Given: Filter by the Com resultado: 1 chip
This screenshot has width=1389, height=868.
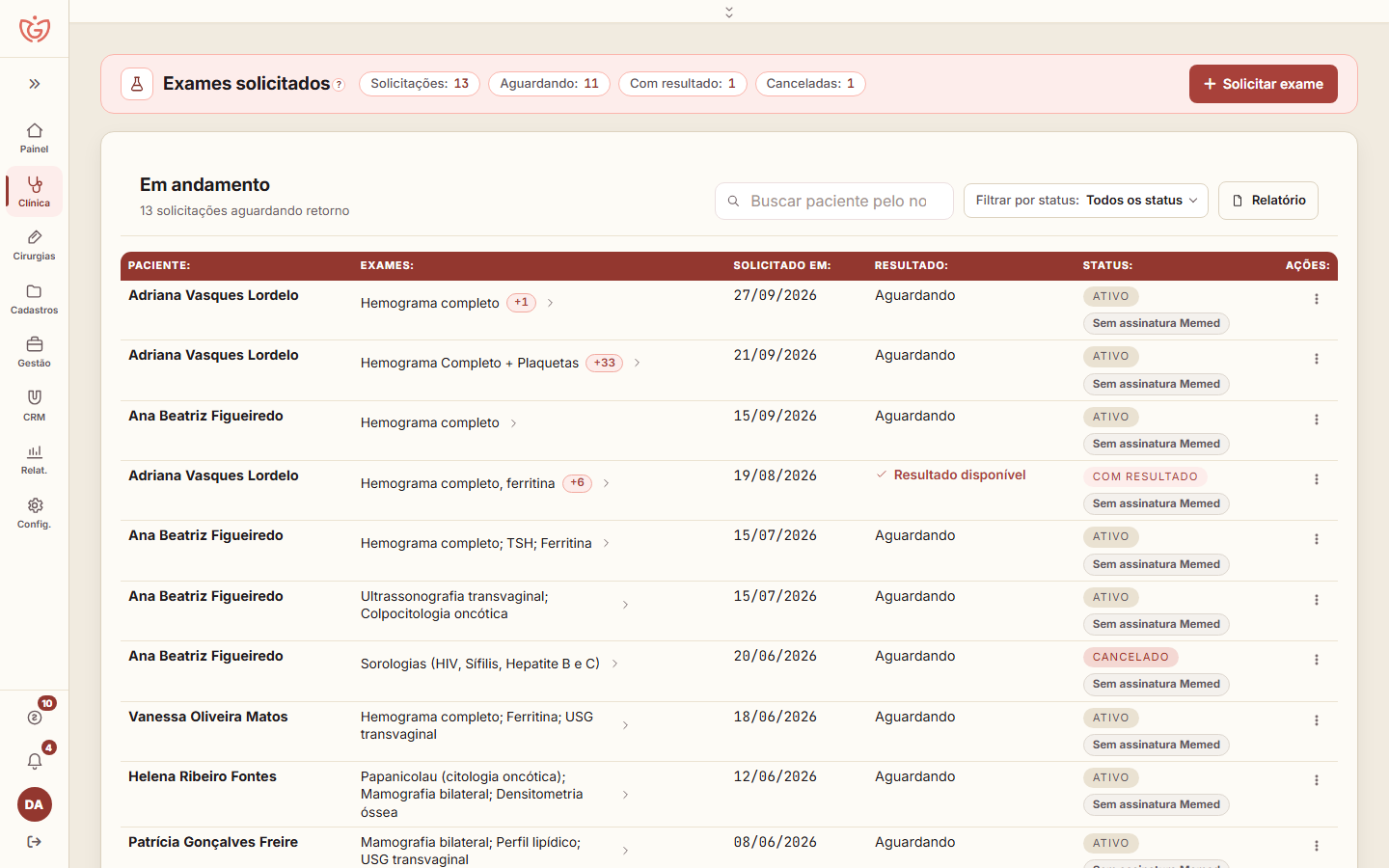Looking at the screenshot, I should pyautogui.click(x=683, y=84).
